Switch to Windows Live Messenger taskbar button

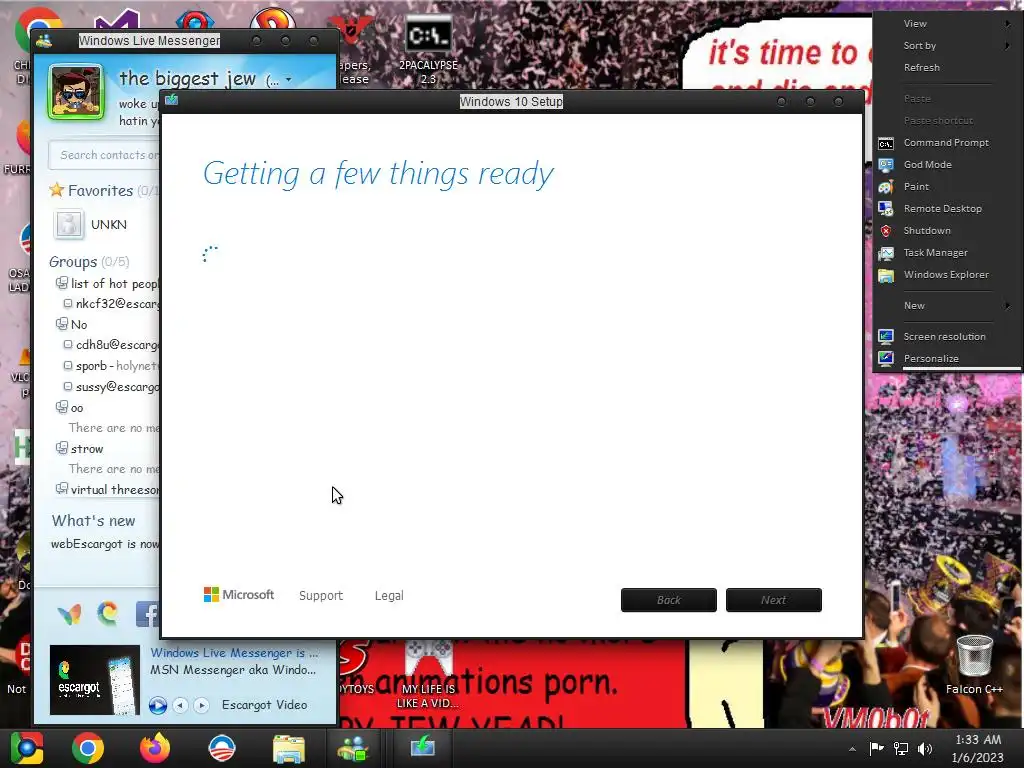353,748
